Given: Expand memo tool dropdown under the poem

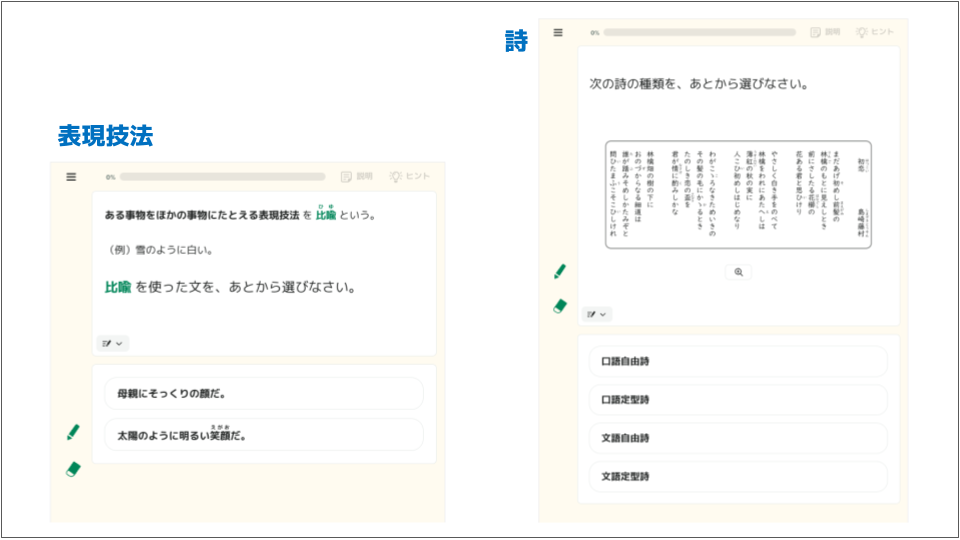Looking at the screenshot, I should 597,314.
